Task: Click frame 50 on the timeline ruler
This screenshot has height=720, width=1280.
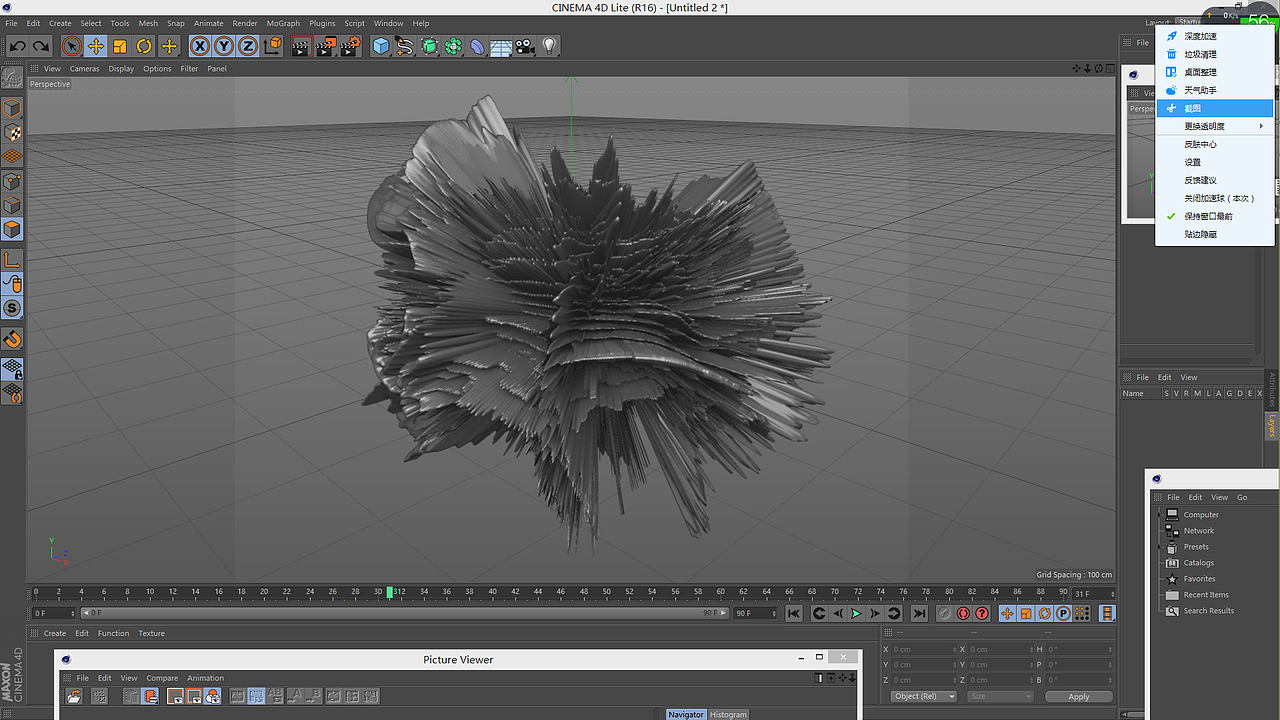Action: 606,592
